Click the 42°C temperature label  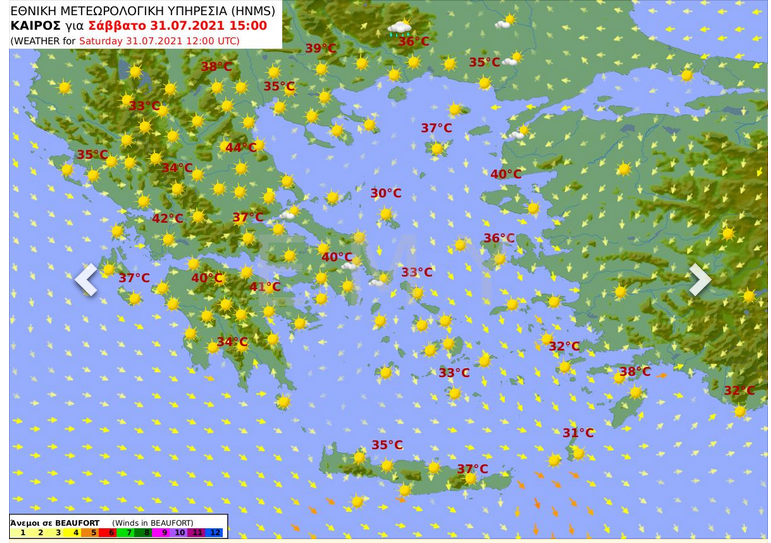click(168, 218)
